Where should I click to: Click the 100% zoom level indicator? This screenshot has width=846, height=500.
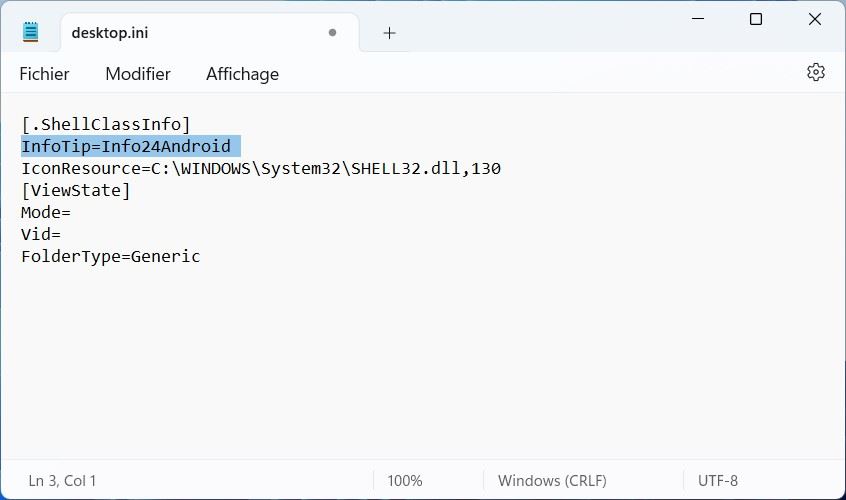coord(404,481)
